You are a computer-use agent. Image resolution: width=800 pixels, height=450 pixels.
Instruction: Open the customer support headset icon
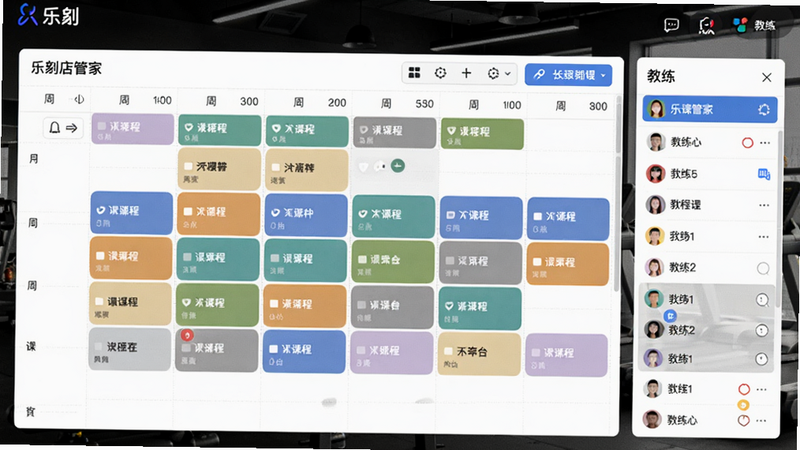[707, 25]
